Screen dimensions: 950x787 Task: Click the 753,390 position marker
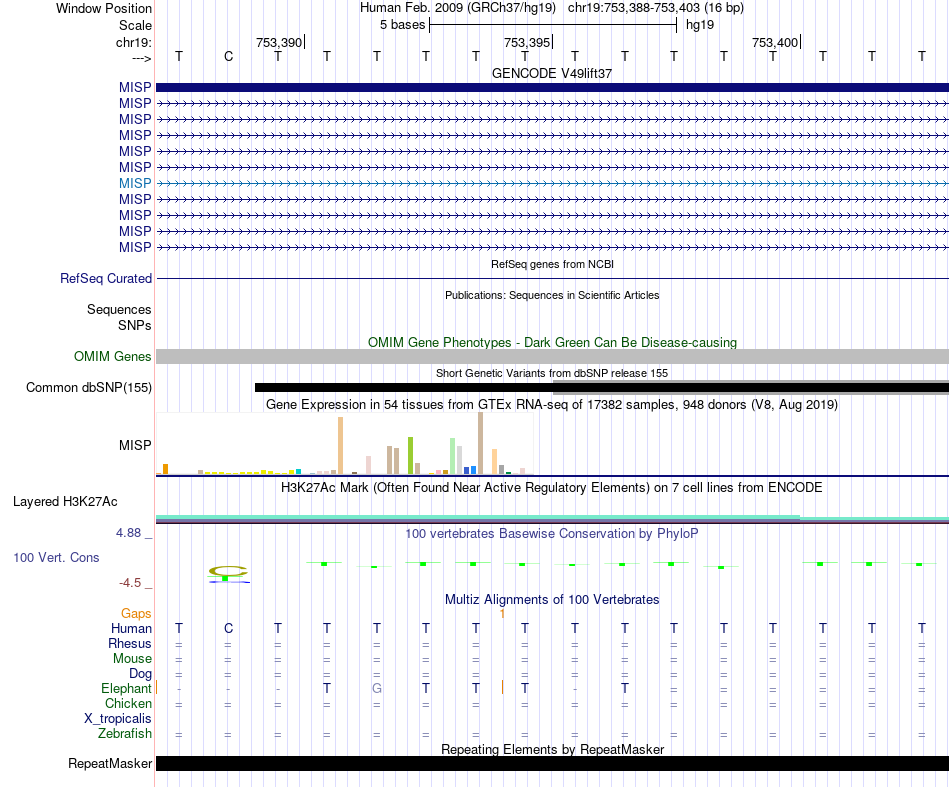click(280, 42)
